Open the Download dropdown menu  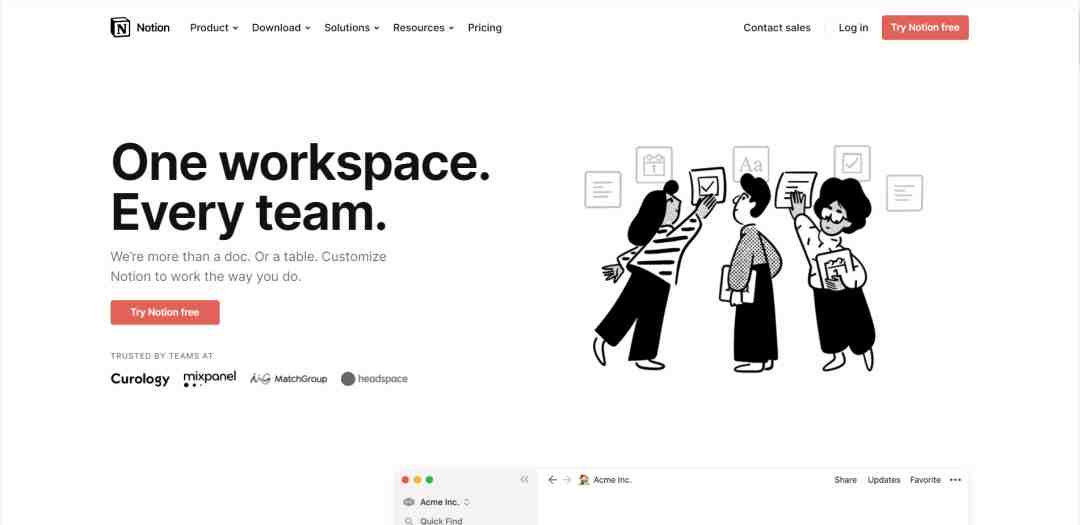click(x=281, y=28)
